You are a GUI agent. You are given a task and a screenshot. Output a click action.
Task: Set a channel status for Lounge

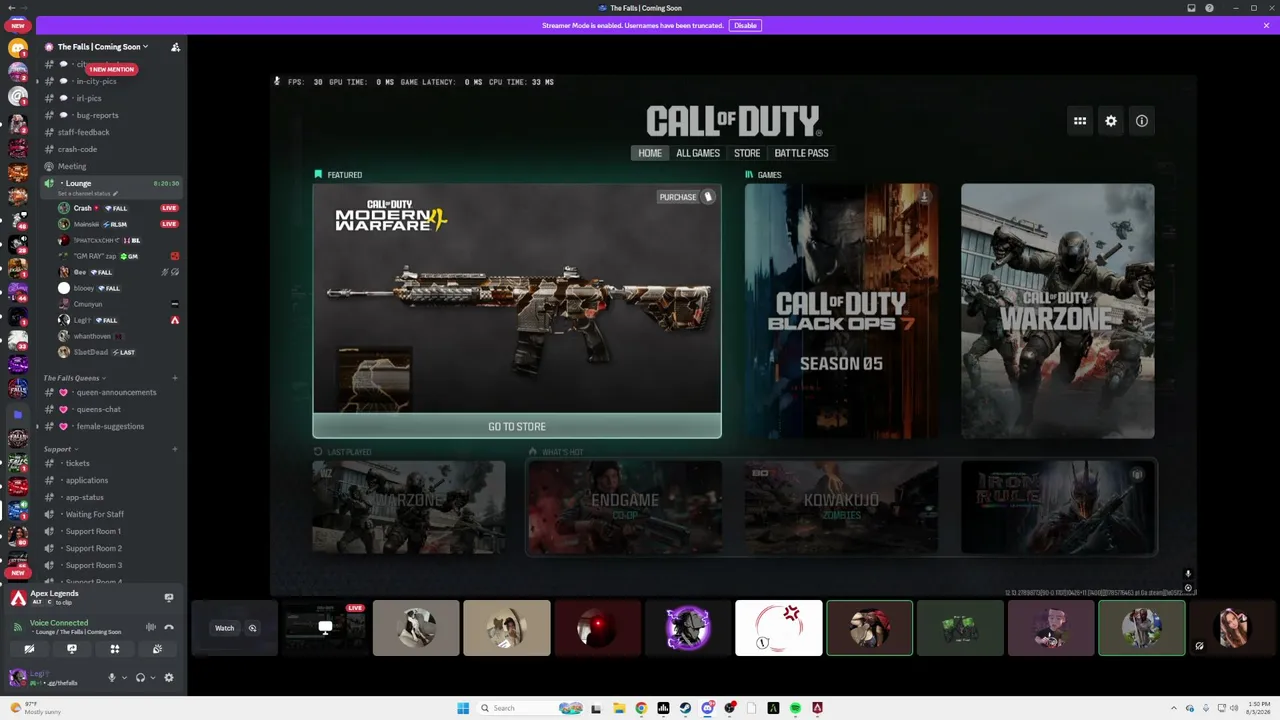(x=88, y=193)
